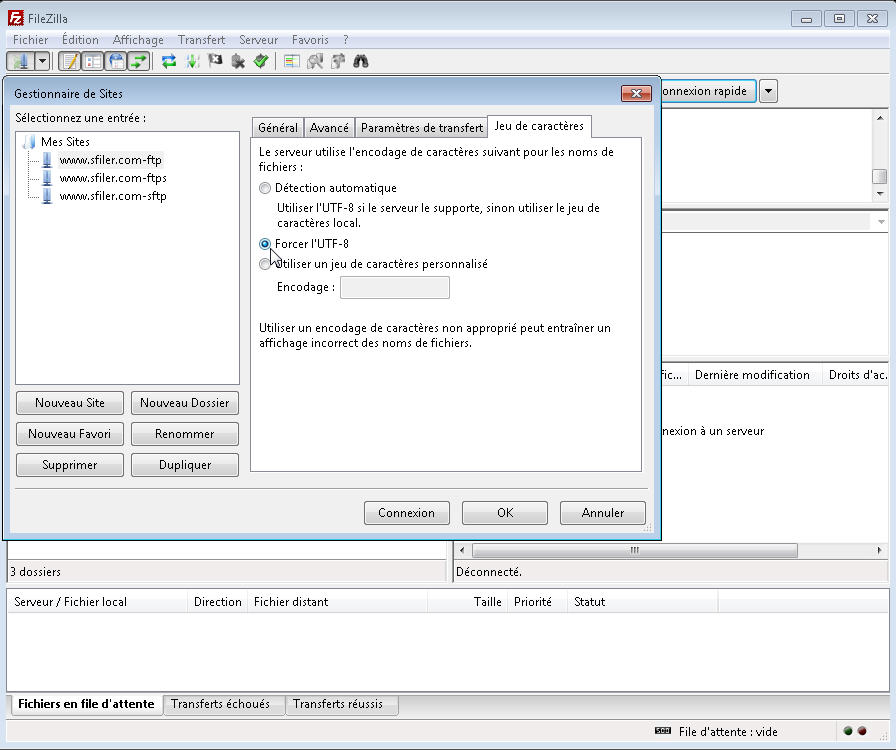The height and width of the screenshot is (750, 896).
Task: Expand the remote site path dropdown
Action: tap(881, 222)
